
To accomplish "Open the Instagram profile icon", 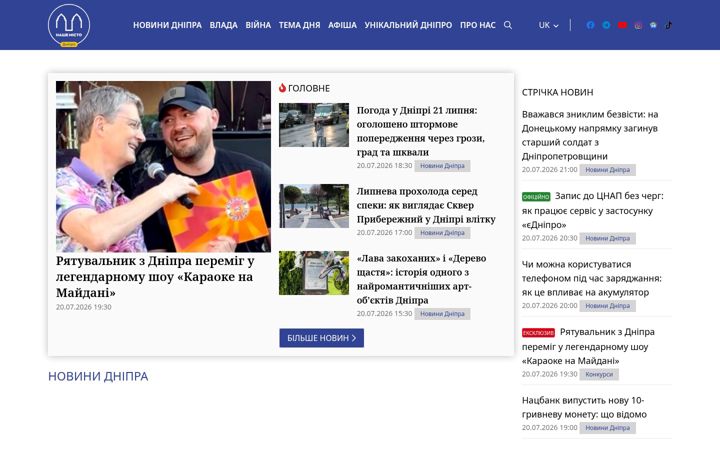I will [x=638, y=25].
